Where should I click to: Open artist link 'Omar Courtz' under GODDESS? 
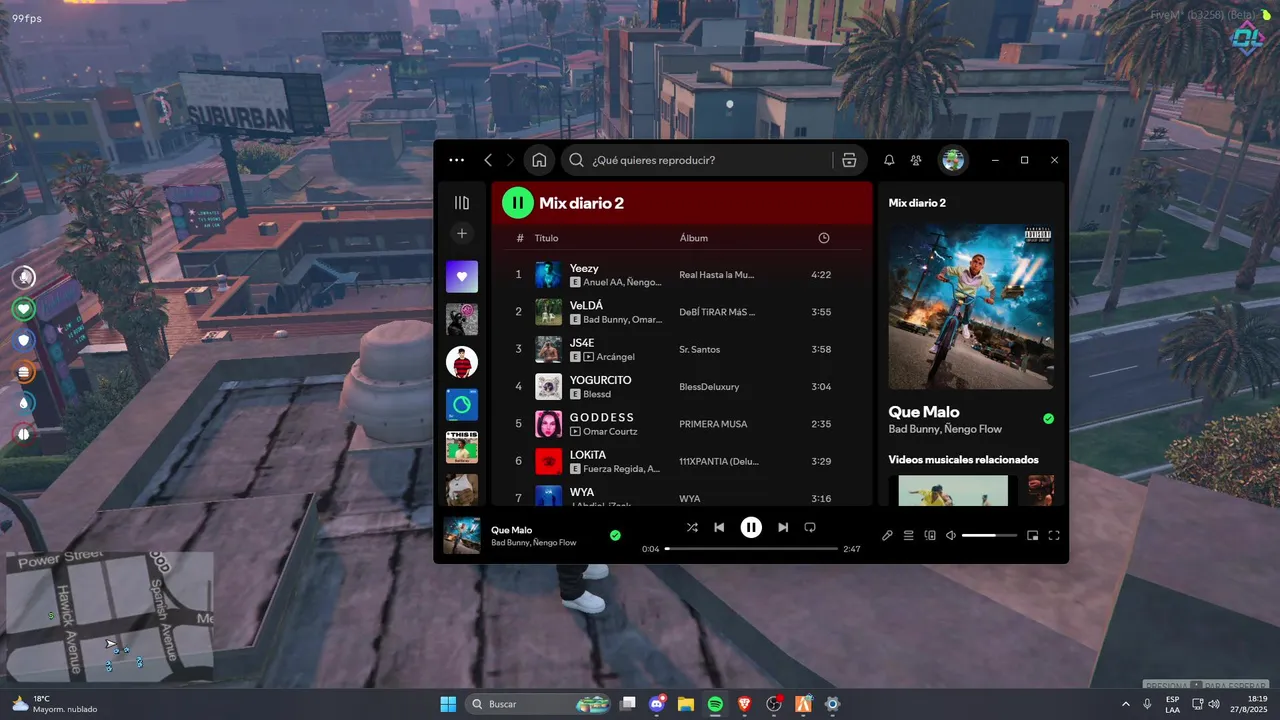(610, 432)
